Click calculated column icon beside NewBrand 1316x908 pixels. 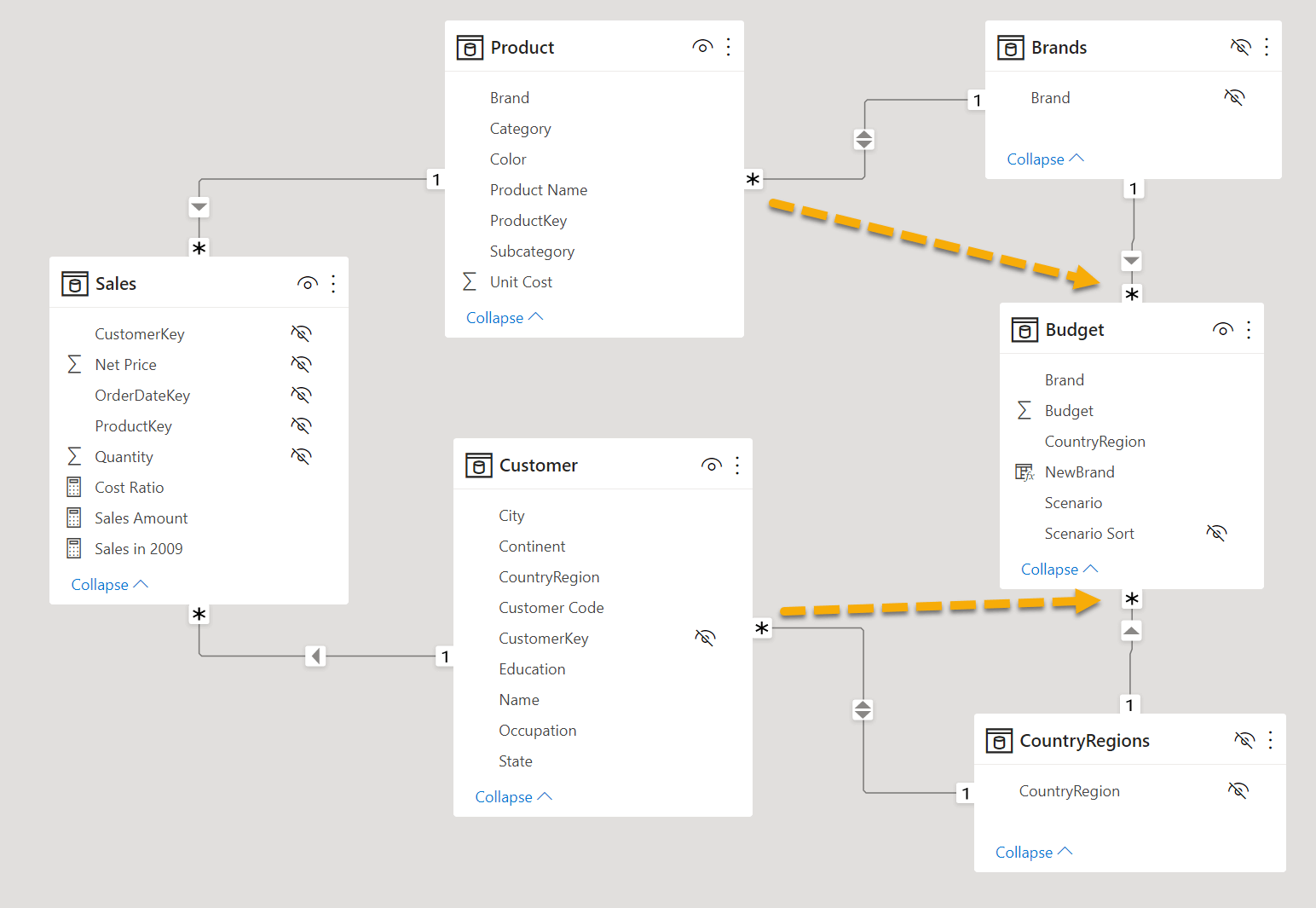pos(1025,472)
